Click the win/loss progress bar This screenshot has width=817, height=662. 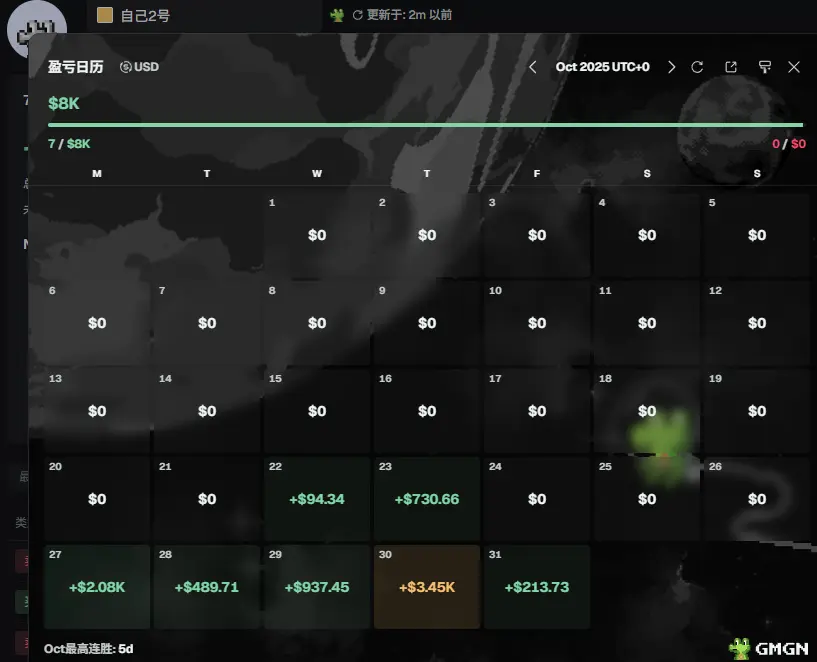(425, 125)
